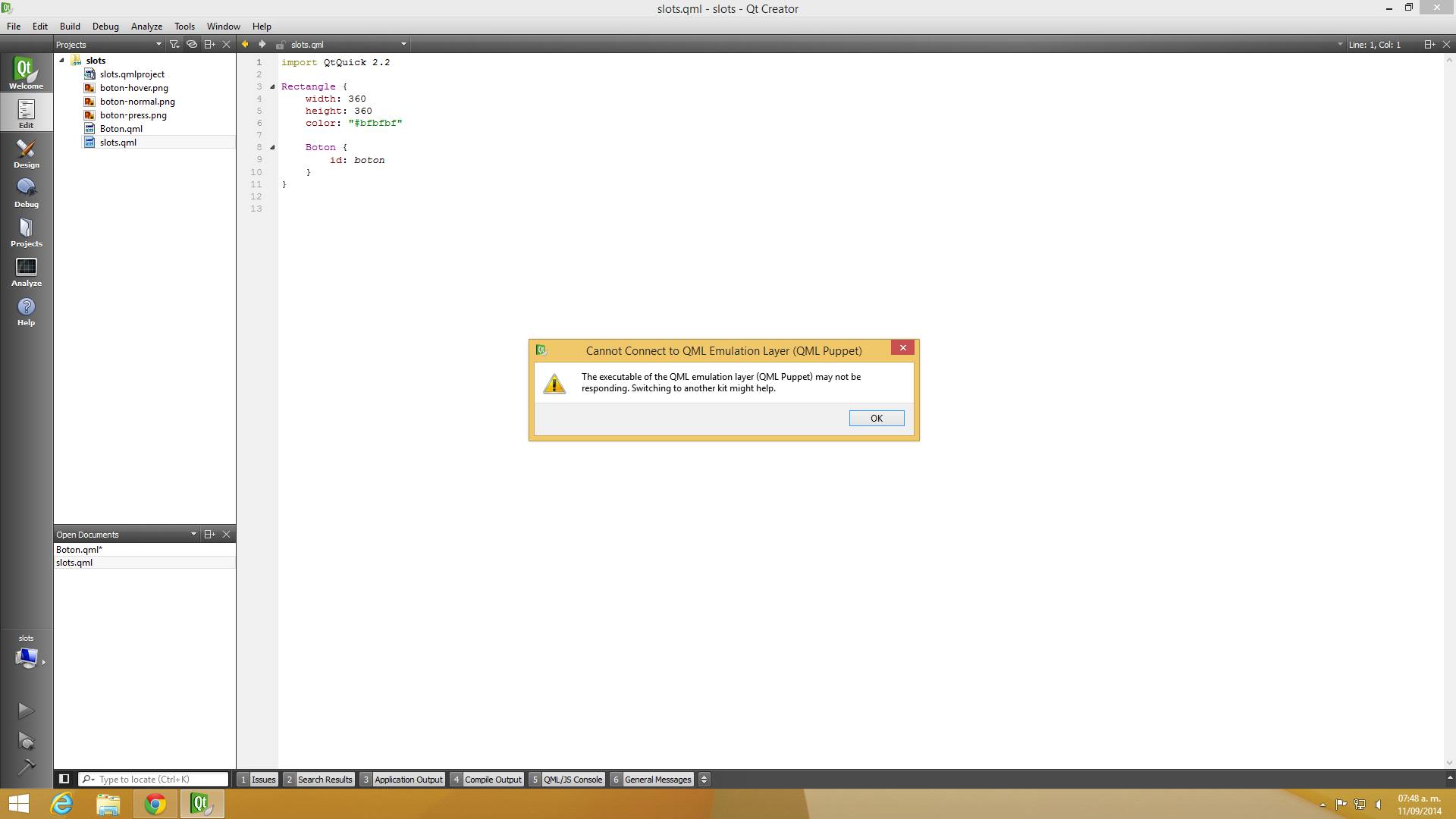The height and width of the screenshot is (819, 1456).
Task: Split the Projects side panel
Action: point(210,44)
